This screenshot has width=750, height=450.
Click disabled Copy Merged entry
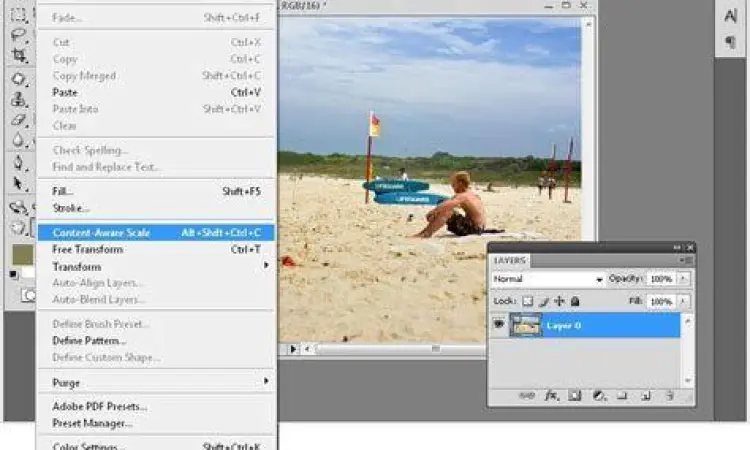click(x=156, y=76)
